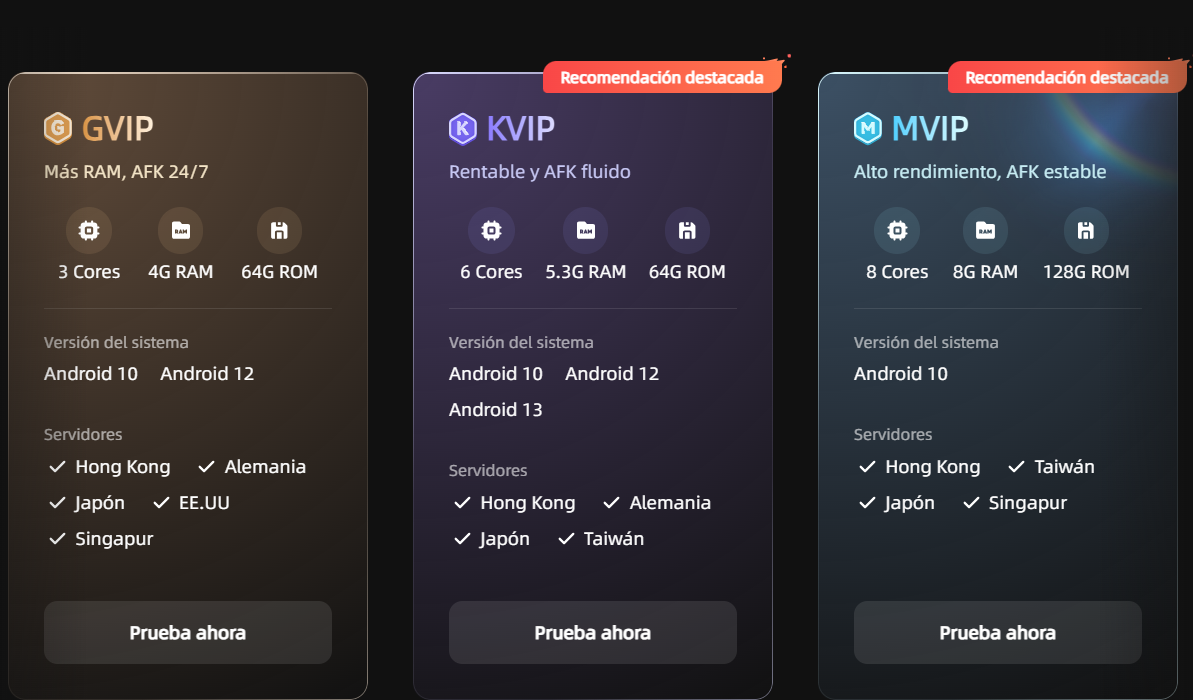Click the 4G RAM icon in GVIP
The image size is (1193, 700).
[180, 231]
